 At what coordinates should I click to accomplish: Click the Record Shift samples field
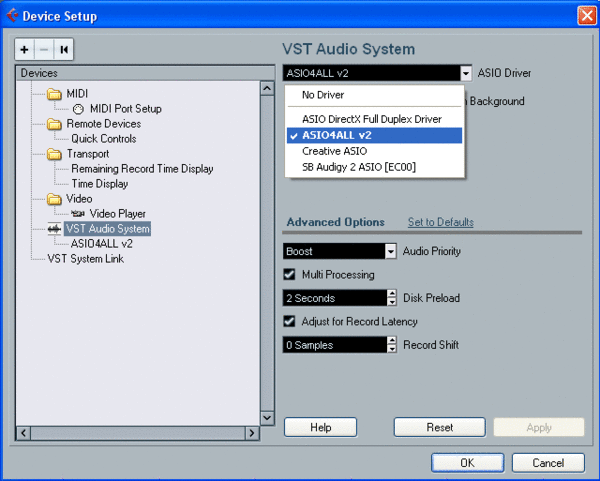click(335, 345)
